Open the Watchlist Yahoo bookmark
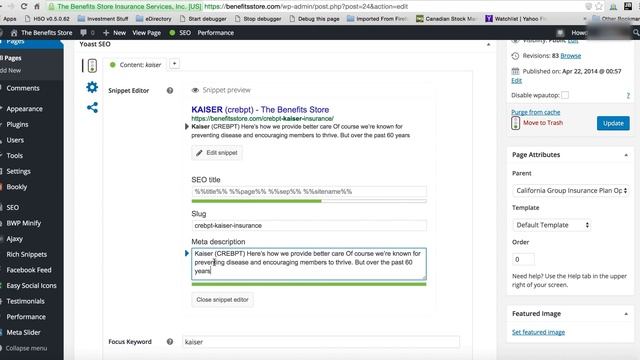This screenshot has width=640, height=360. 516,18
